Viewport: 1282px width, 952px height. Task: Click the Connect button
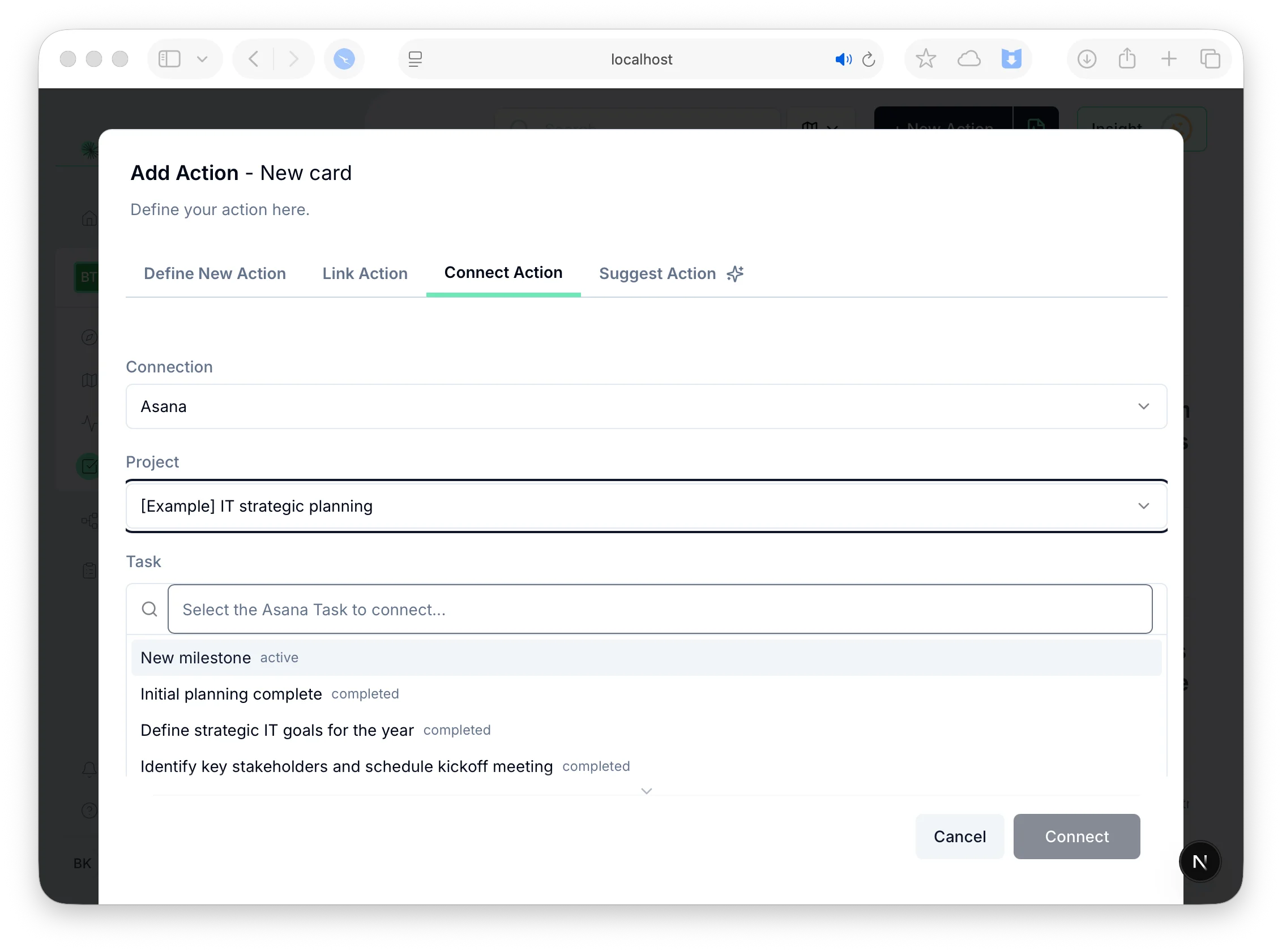(1076, 836)
